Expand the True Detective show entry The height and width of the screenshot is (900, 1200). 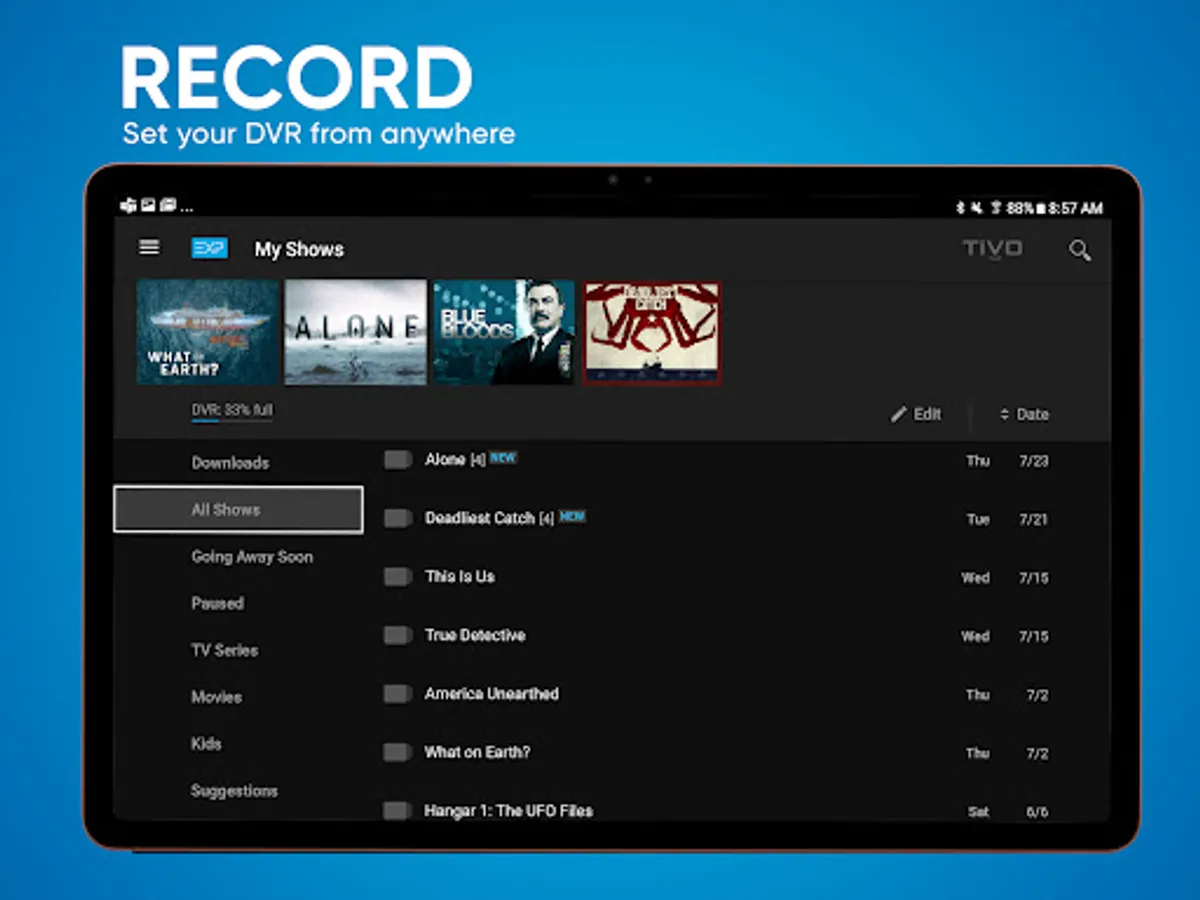click(475, 635)
